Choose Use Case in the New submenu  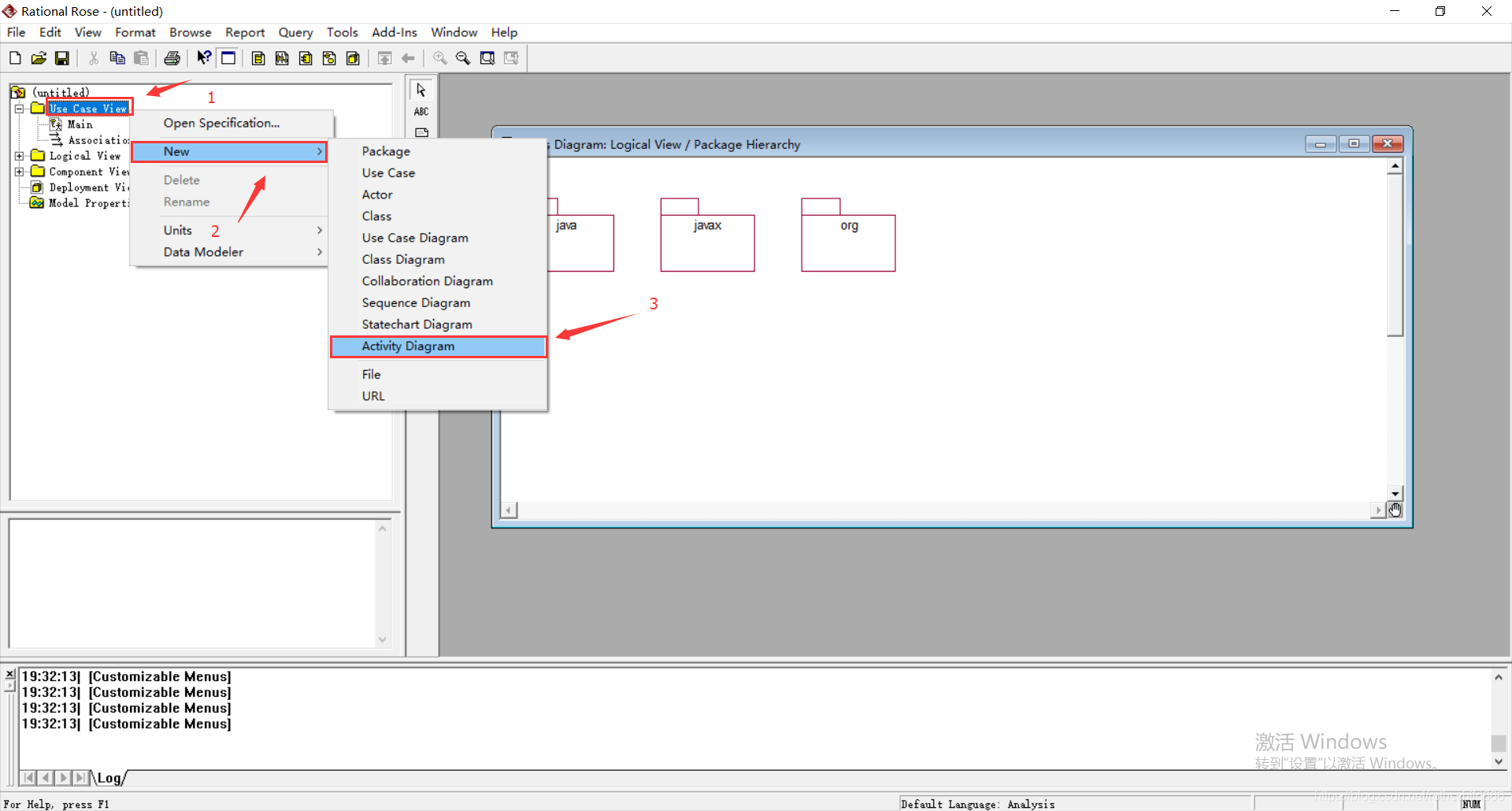pos(439,173)
